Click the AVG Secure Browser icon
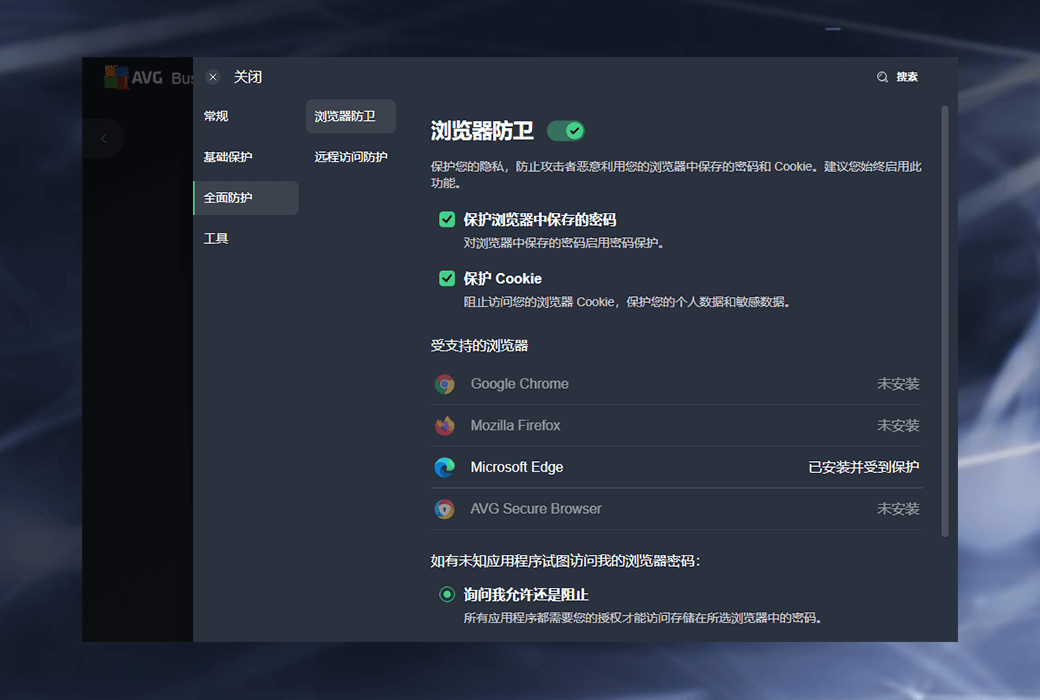Viewport: 1040px width, 700px height. point(445,509)
